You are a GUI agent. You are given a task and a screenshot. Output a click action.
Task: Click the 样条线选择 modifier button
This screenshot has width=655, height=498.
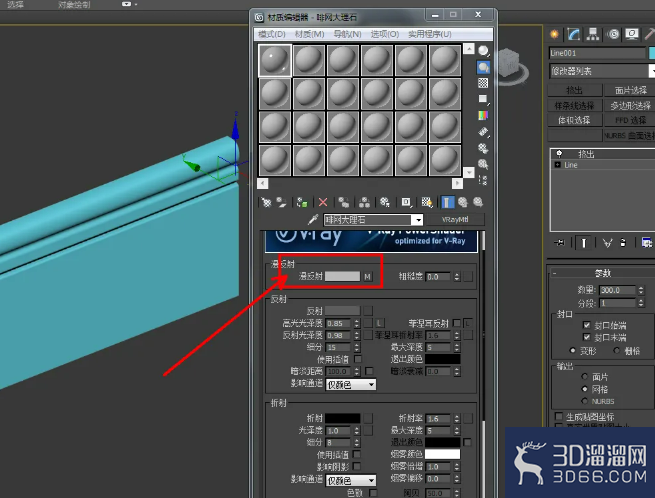(574, 106)
